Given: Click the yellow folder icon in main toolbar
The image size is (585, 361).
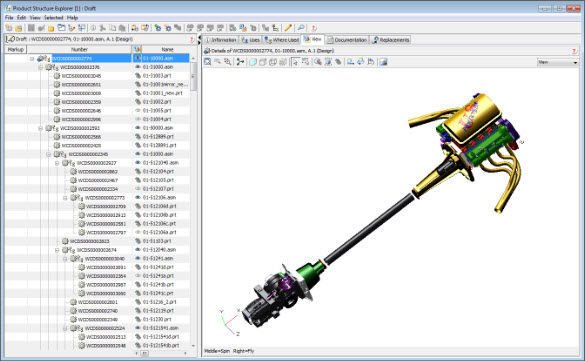Looking at the screenshot, I should (51, 28).
